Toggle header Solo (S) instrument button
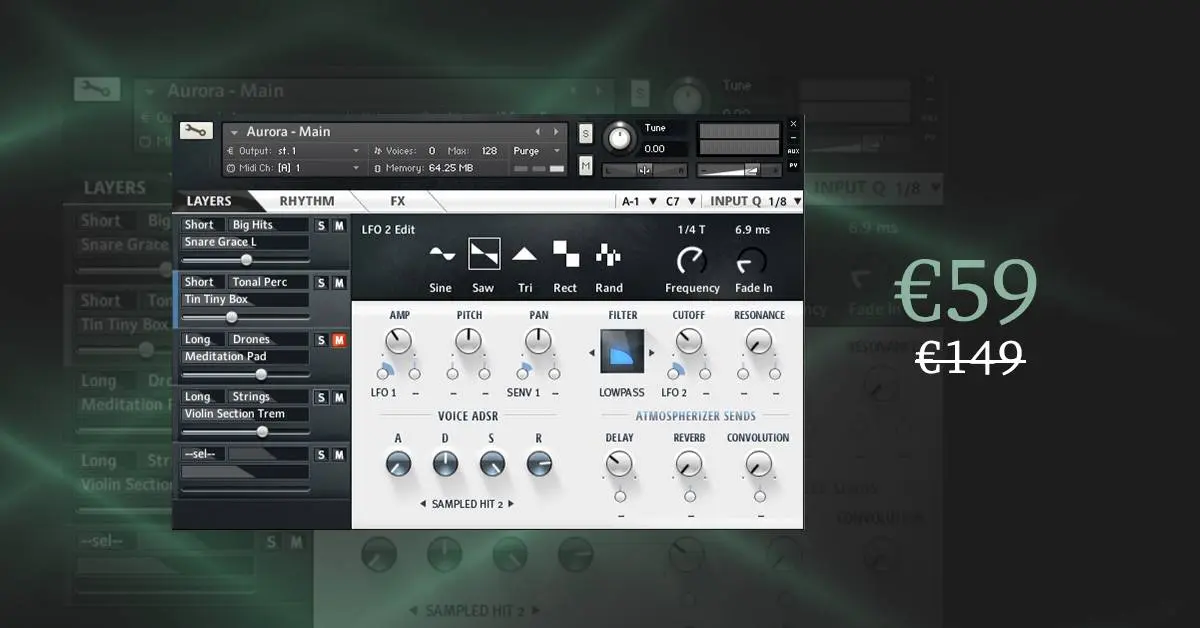The image size is (1200, 628). coord(585,132)
